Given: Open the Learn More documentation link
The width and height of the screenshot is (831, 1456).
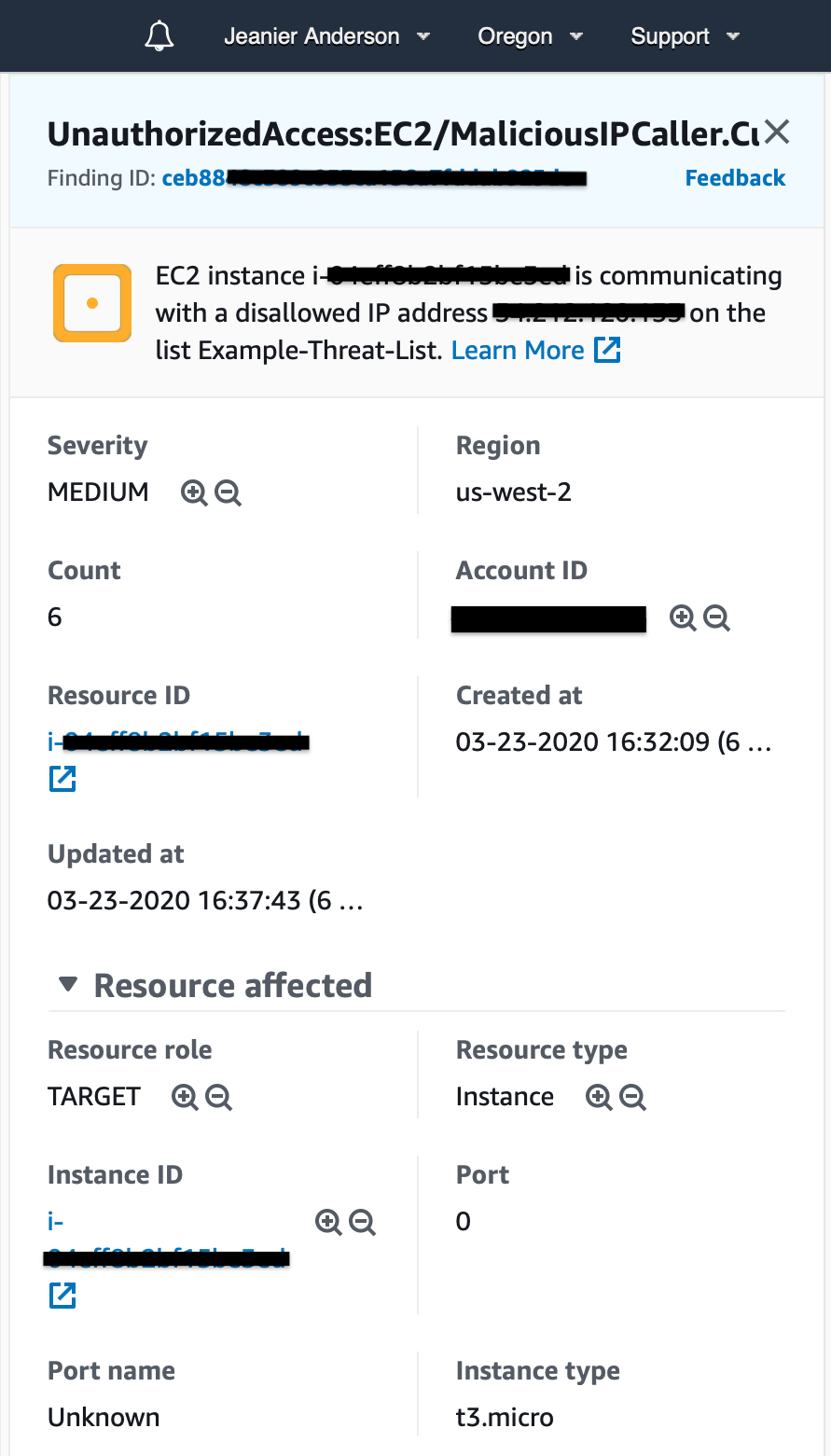Looking at the screenshot, I should 517,350.
